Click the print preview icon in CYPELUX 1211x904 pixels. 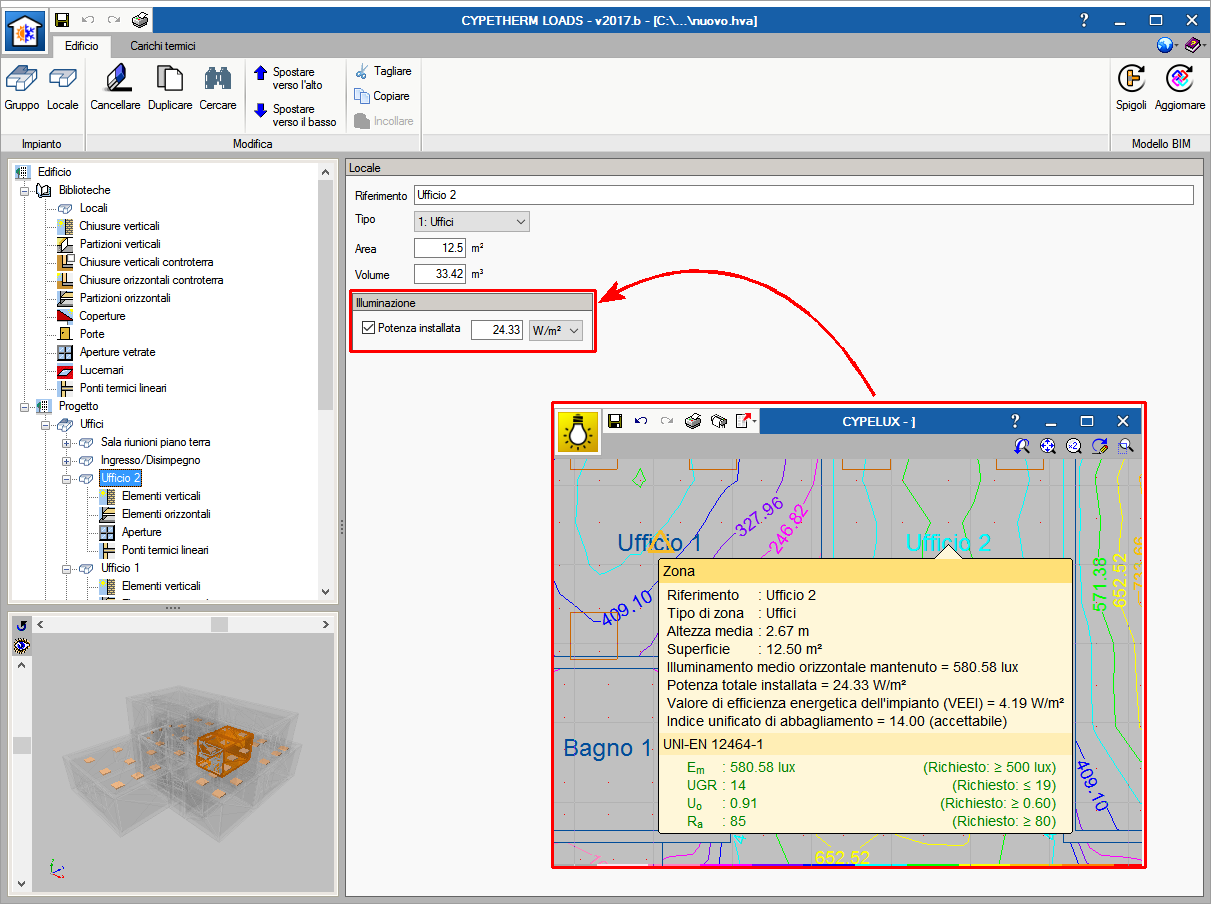coord(718,421)
